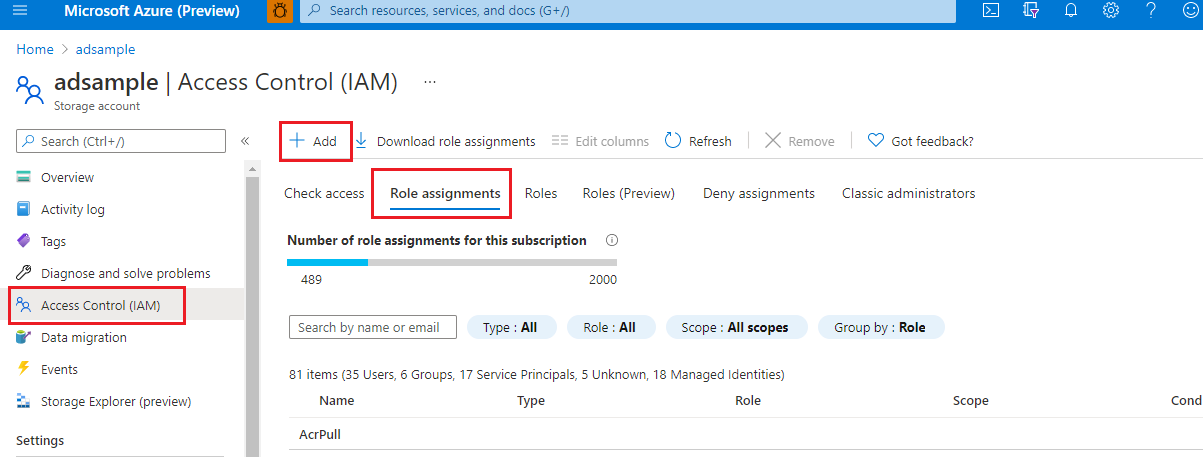Click the Home breadcrumb link
1203x457 pixels.
click(x=35, y=49)
